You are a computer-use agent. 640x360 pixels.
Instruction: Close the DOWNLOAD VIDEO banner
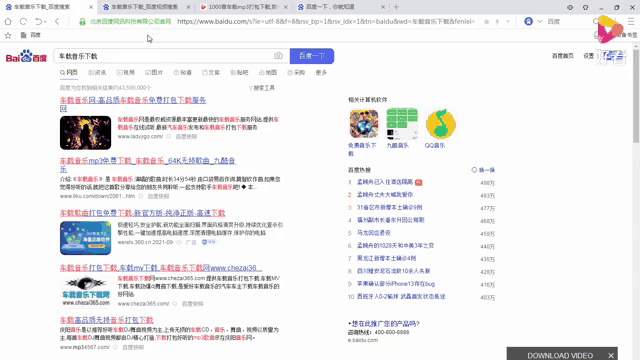click(x=611, y=356)
